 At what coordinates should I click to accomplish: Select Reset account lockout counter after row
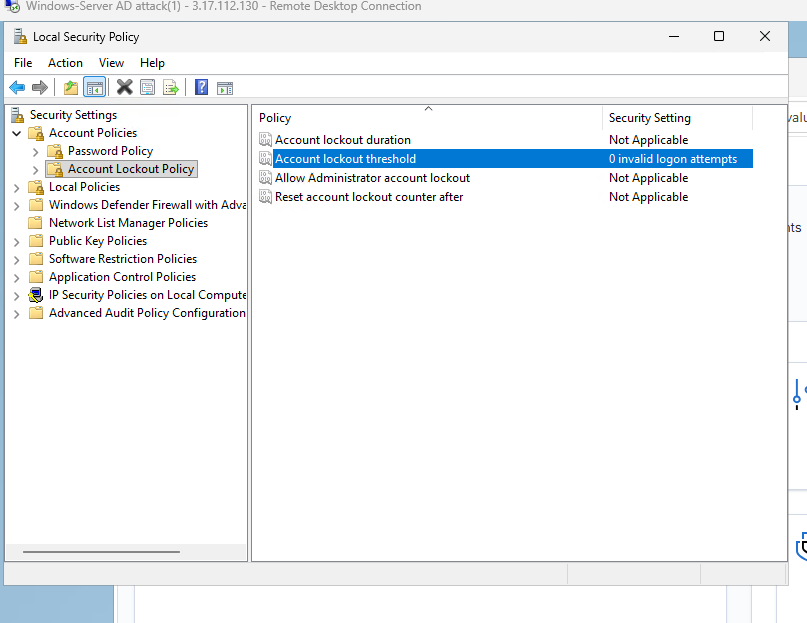tap(505, 197)
